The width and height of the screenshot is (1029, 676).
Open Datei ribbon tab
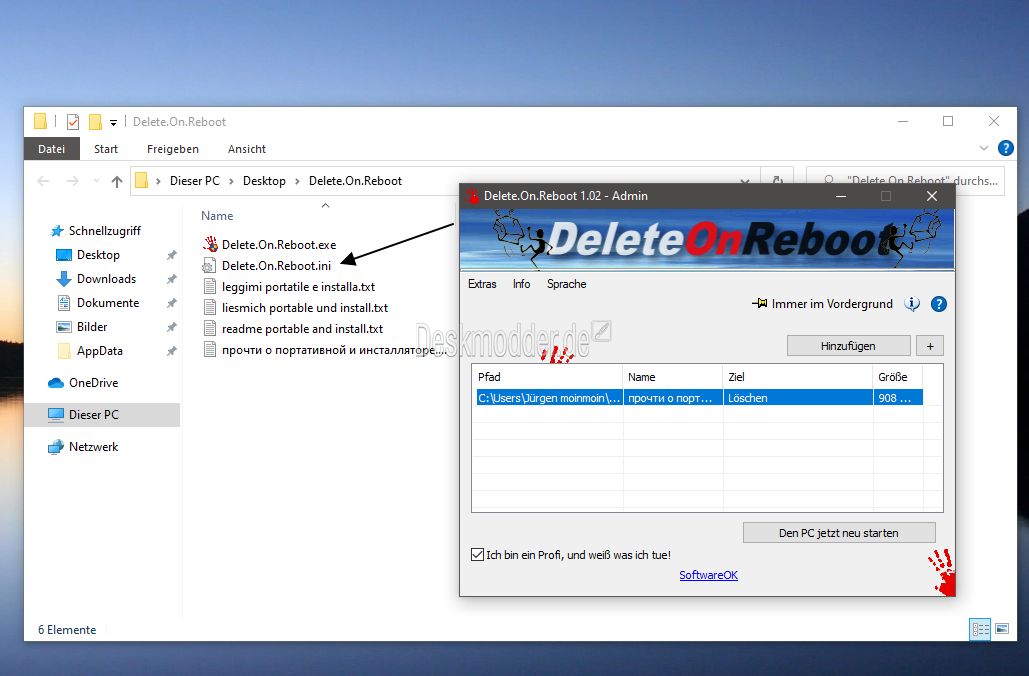(51, 149)
